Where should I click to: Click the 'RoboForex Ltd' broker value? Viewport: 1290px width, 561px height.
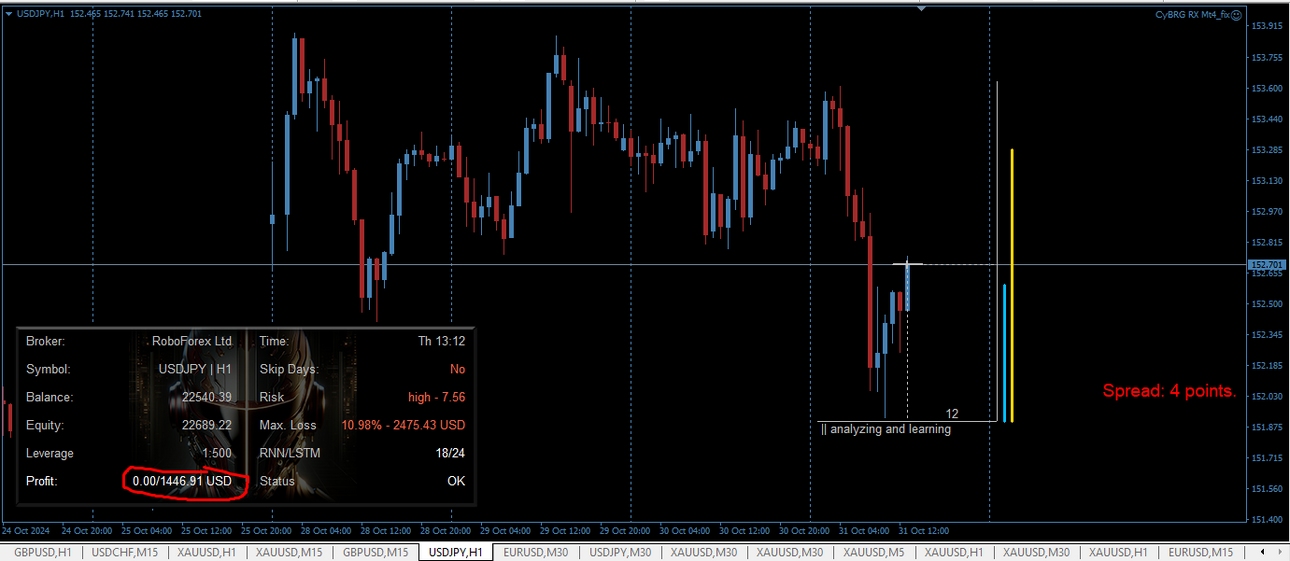point(191,341)
